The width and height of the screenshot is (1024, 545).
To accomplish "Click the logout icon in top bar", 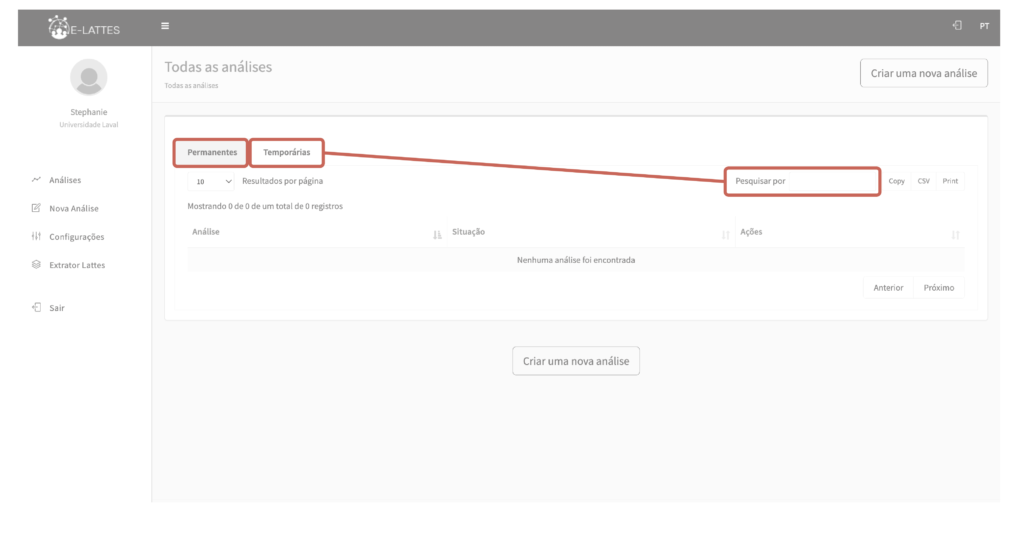I will tap(957, 26).
